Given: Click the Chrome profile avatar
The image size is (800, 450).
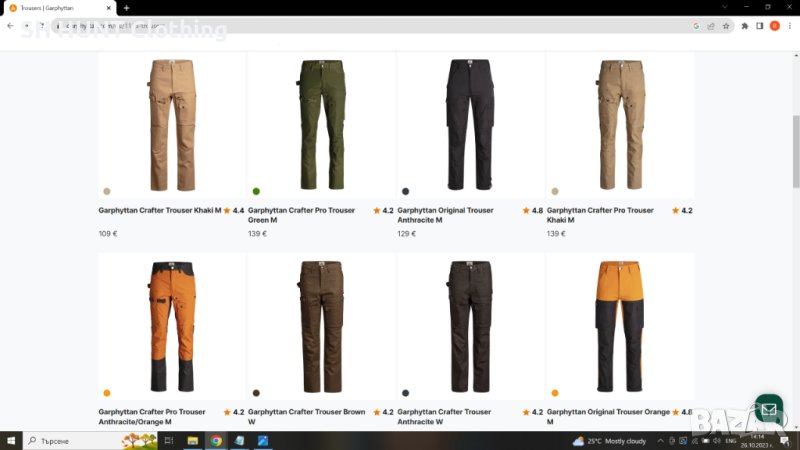Looking at the screenshot, I should point(774,26).
